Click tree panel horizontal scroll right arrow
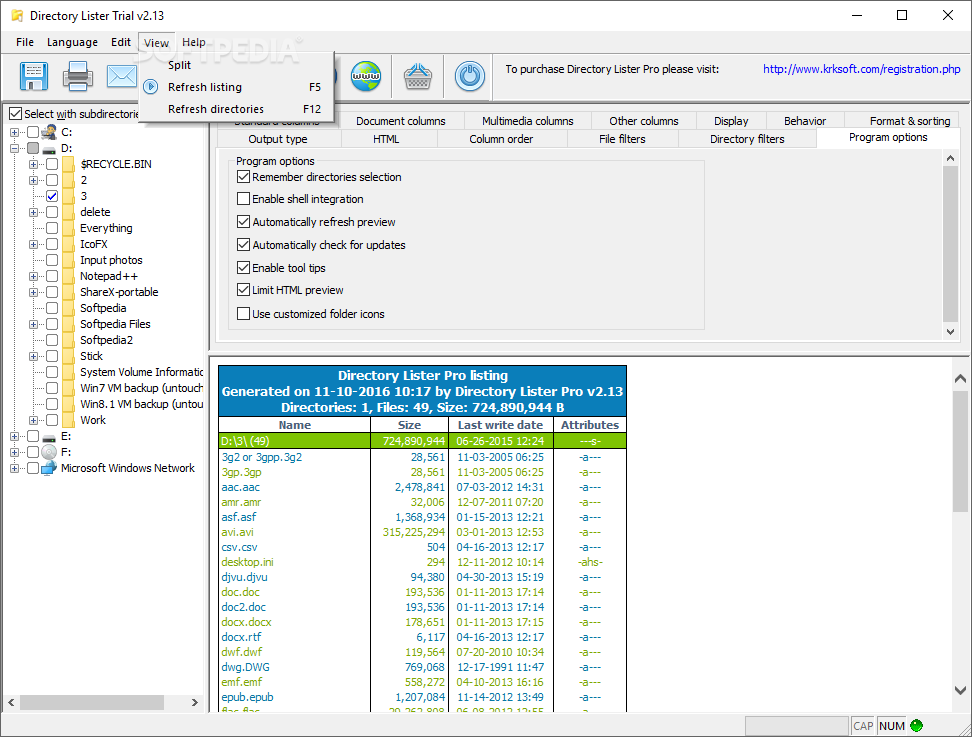Viewport: 972px width, 737px height. pos(195,702)
